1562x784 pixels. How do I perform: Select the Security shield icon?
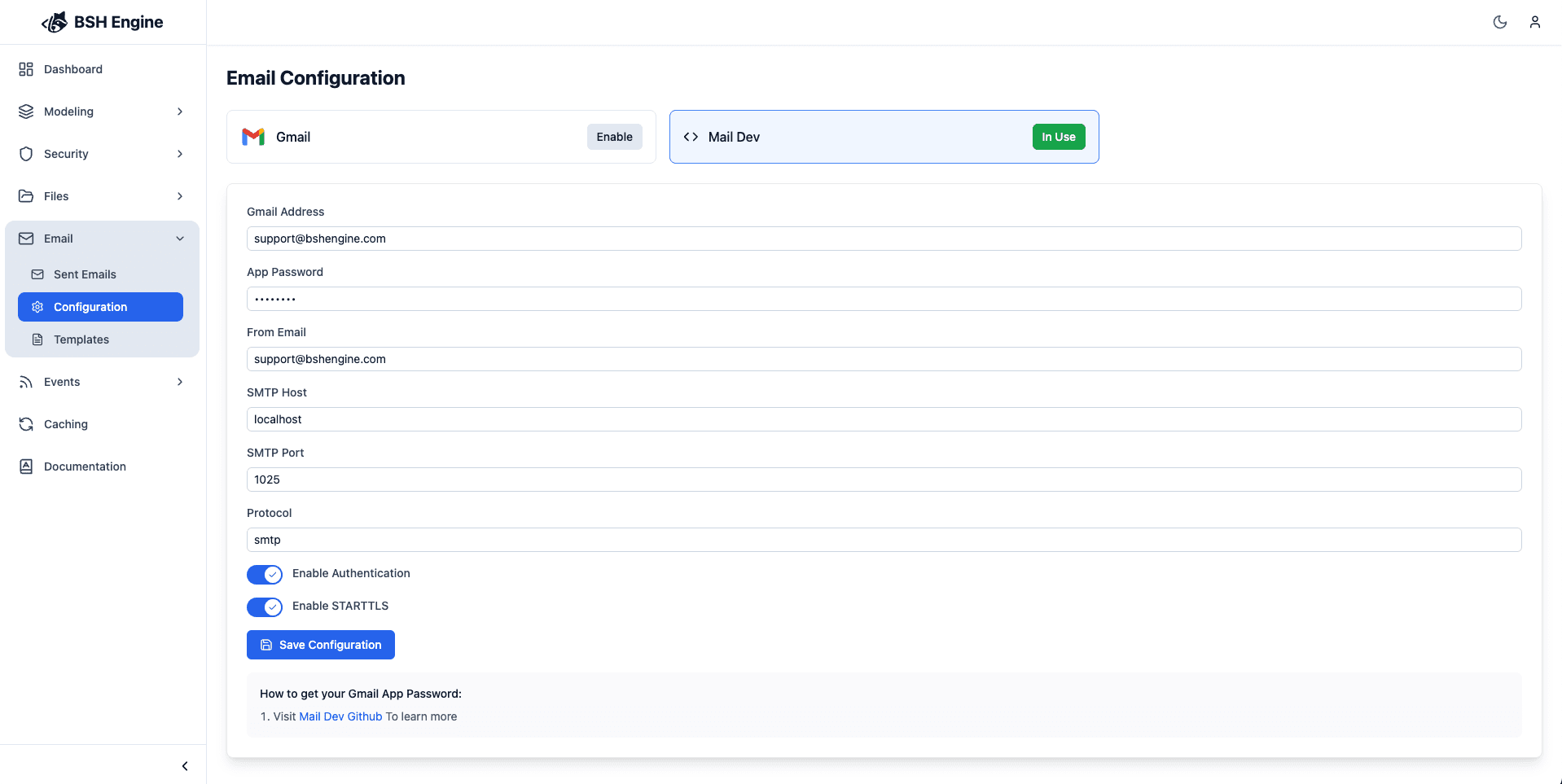tap(24, 154)
